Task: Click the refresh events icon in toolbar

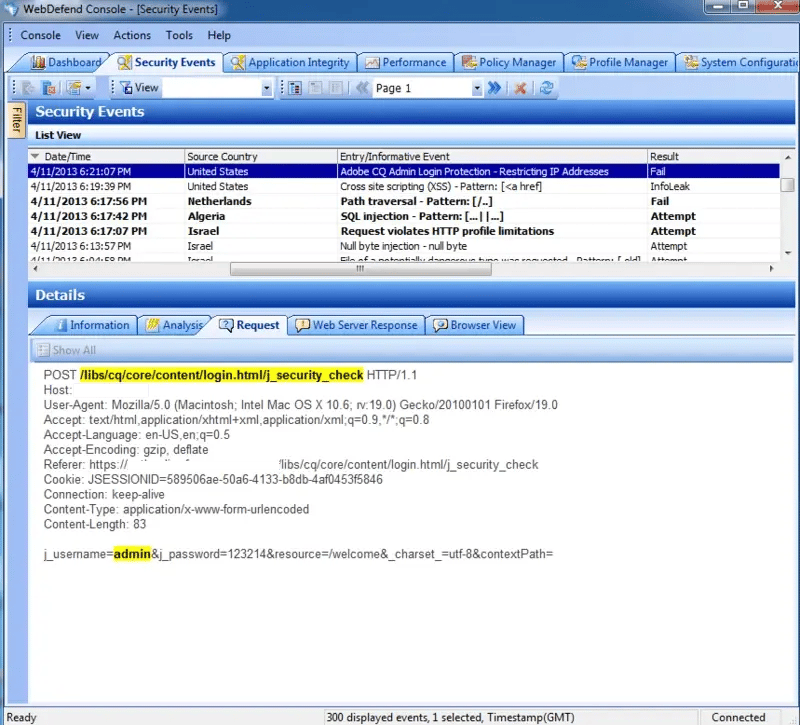Action: 546,88
